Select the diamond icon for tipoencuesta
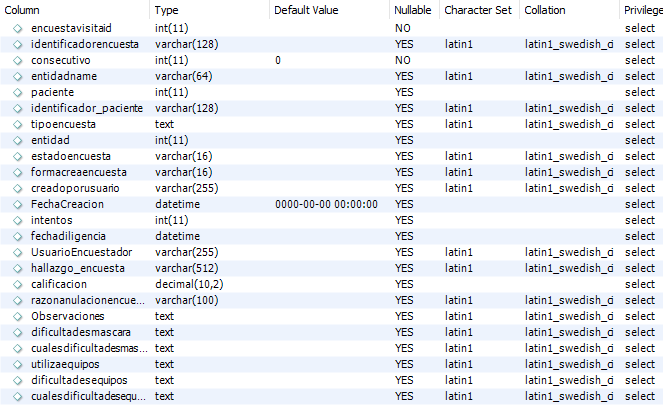This screenshot has width=663, height=408. (17, 124)
